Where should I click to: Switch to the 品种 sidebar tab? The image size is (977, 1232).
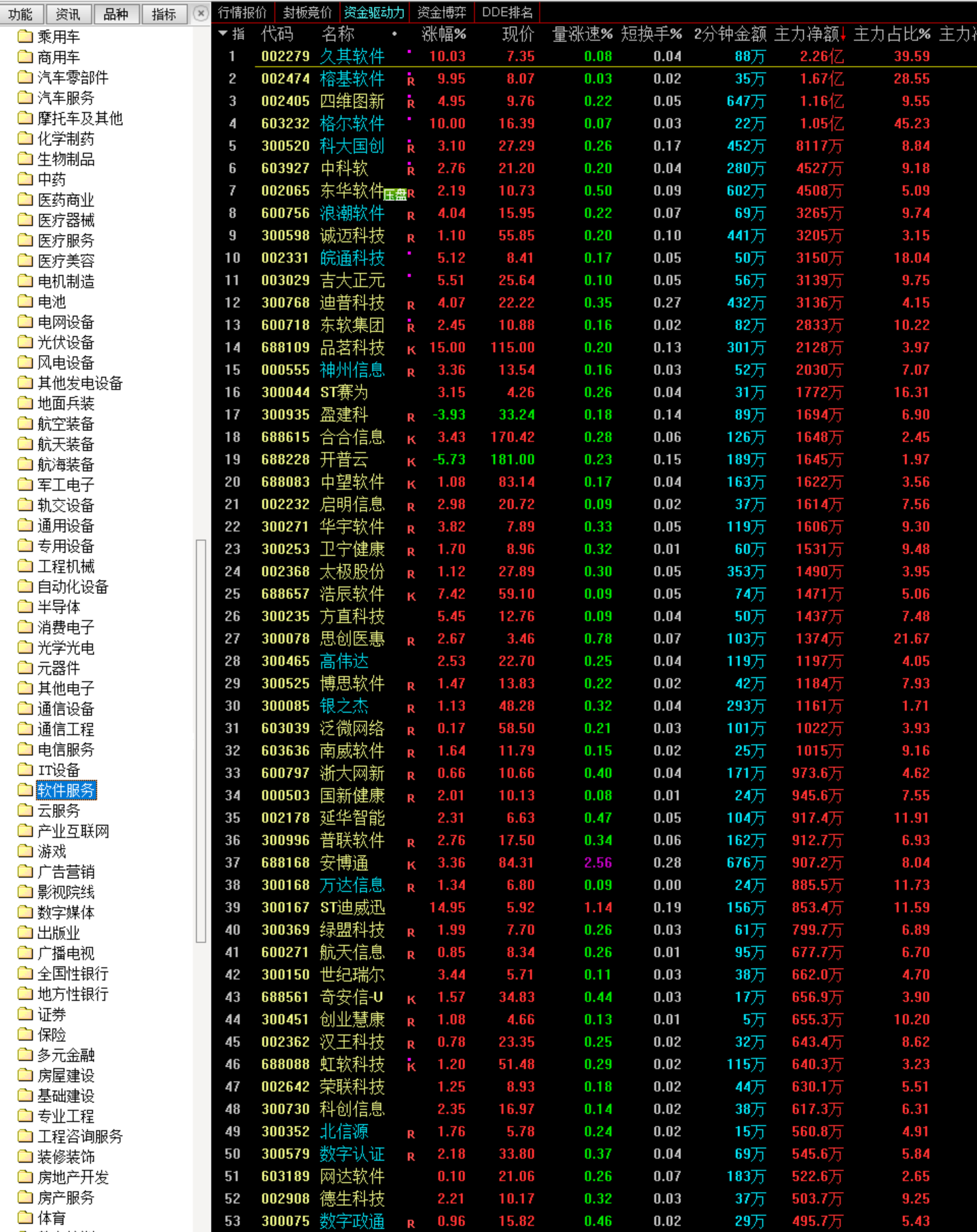pos(116,14)
